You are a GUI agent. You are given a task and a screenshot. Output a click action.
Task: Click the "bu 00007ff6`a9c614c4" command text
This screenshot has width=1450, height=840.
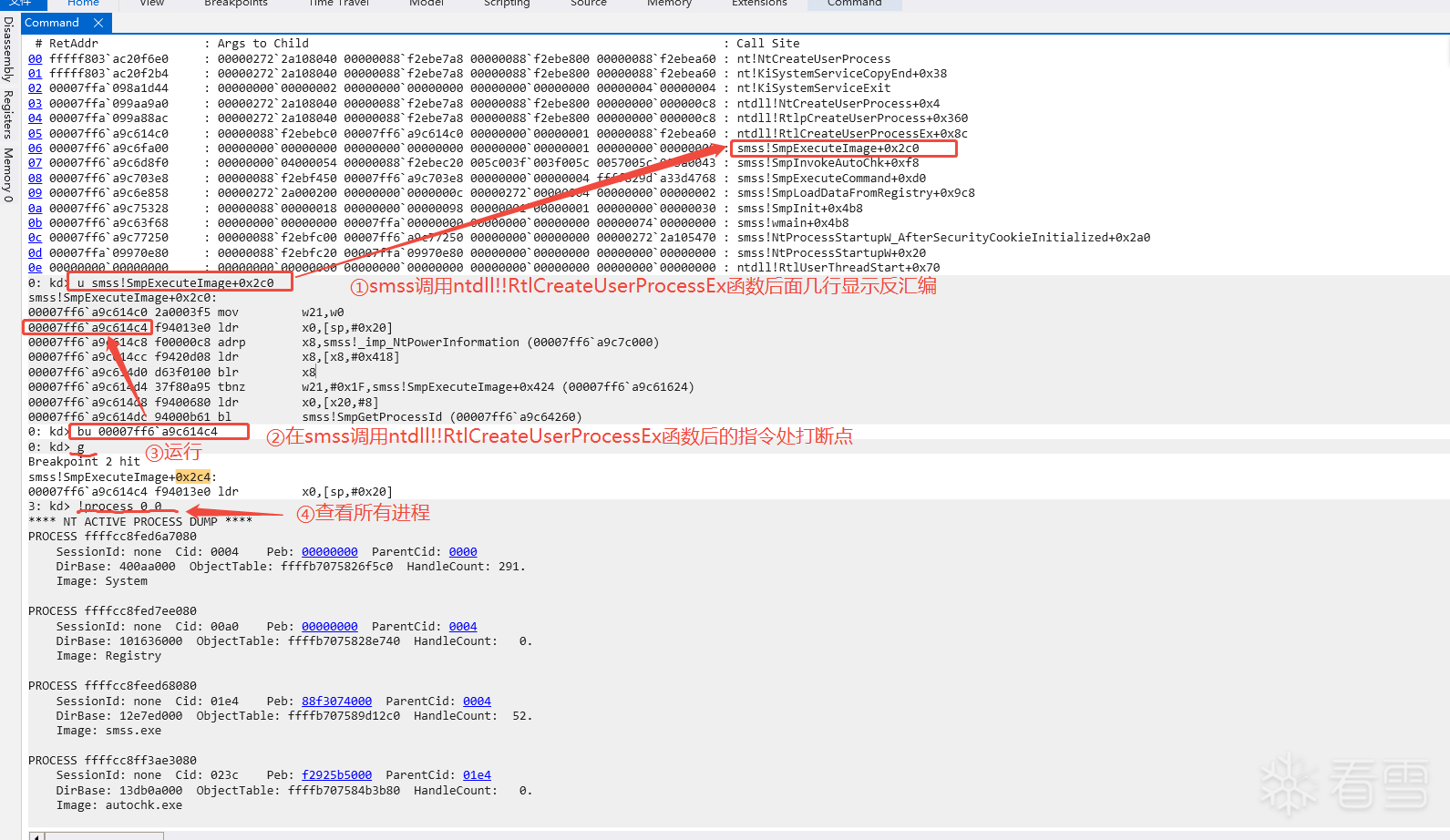[148, 432]
